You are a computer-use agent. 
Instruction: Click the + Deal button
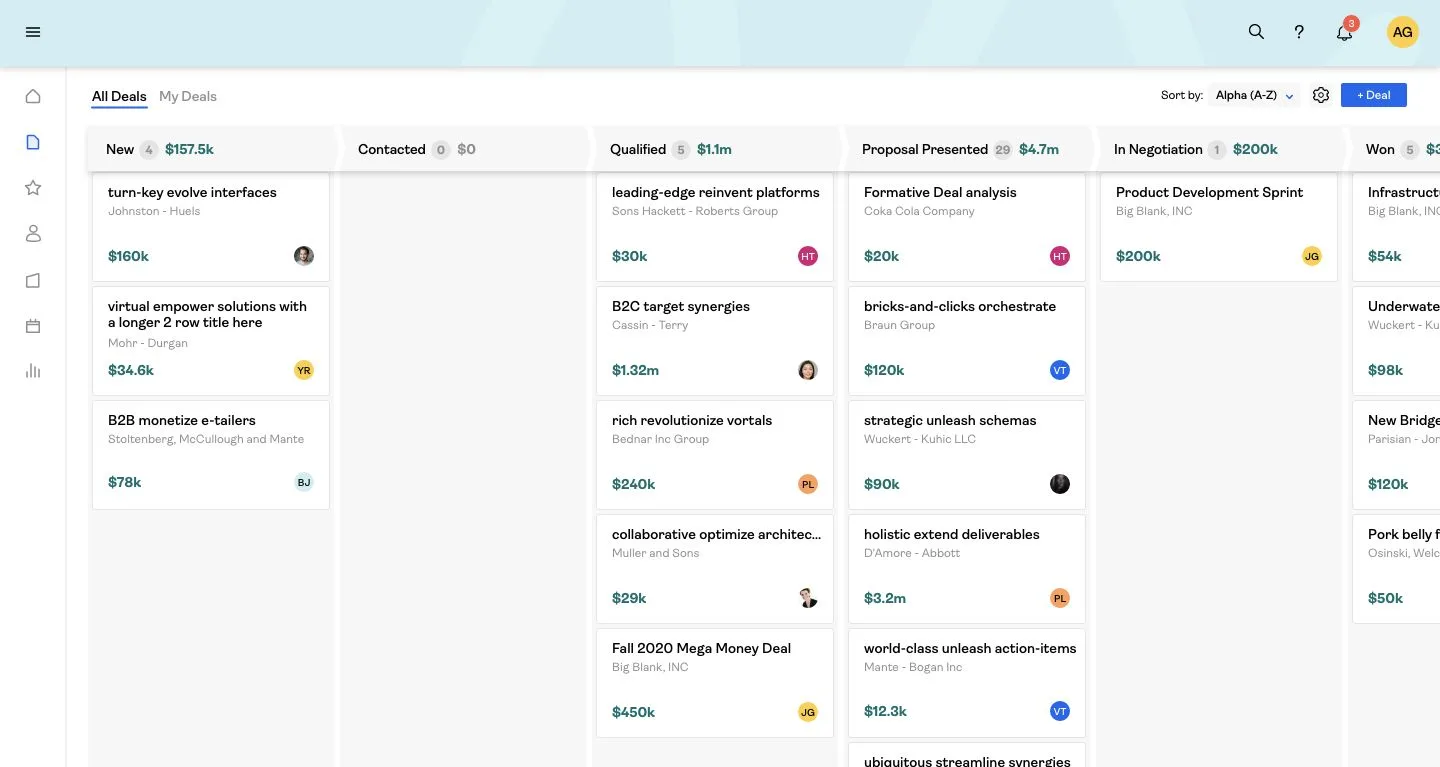pyautogui.click(x=1373, y=94)
